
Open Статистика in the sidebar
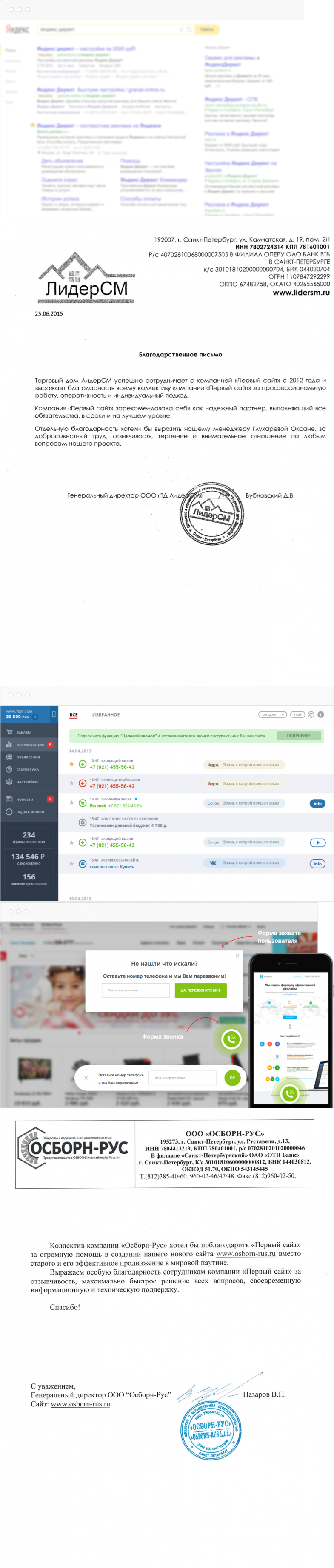click(29, 769)
